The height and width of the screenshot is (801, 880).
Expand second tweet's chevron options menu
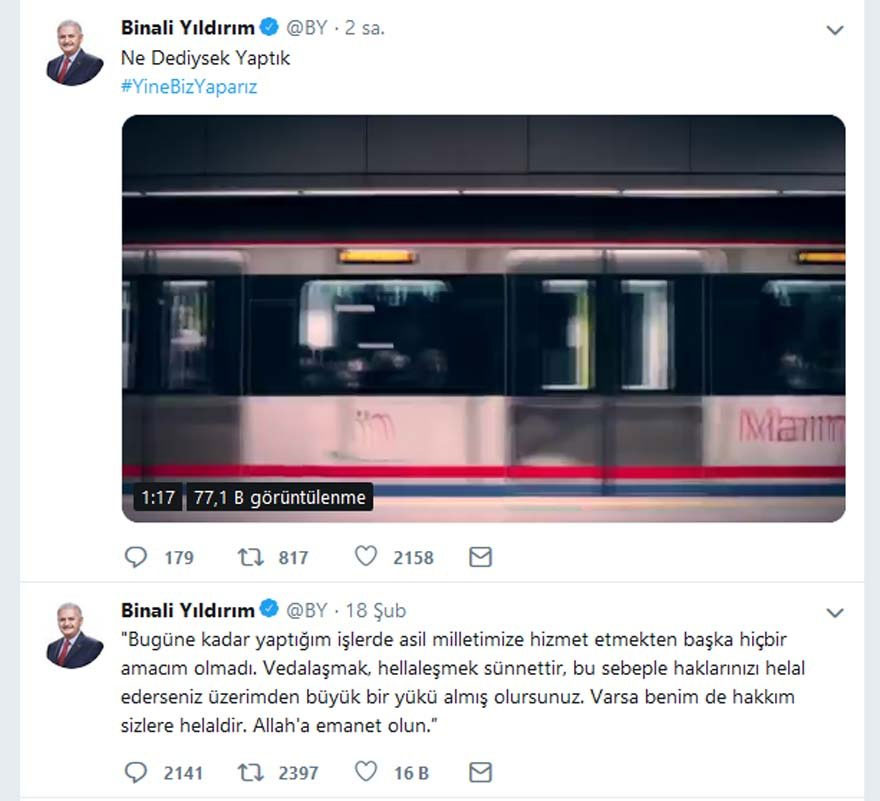click(x=835, y=612)
